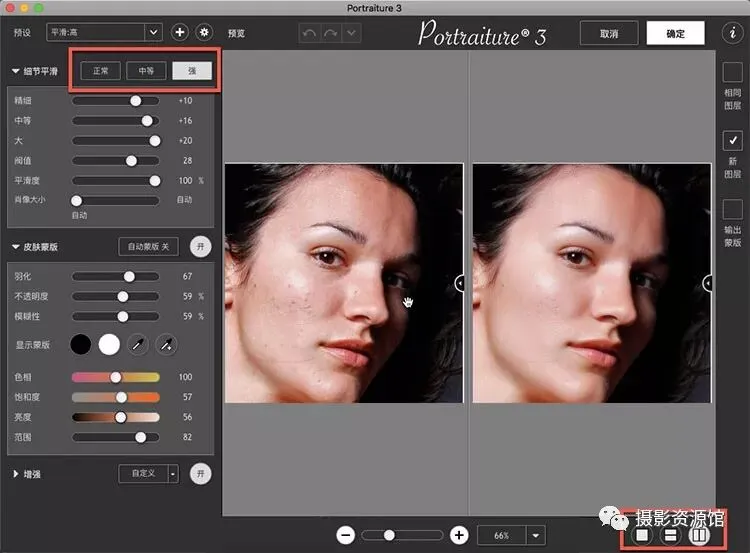Viewport: 750px width, 553px height.
Task: Click the 中等 detail slider handle
Action: pos(147,121)
